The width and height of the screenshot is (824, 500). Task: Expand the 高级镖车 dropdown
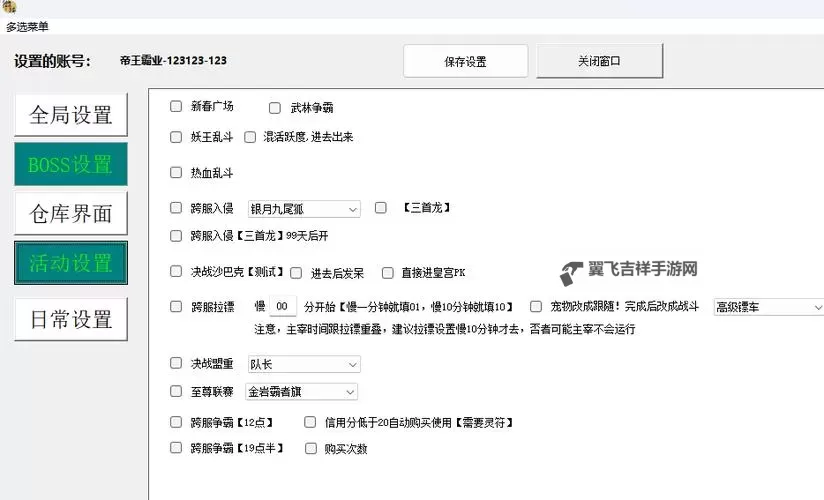point(768,307)
